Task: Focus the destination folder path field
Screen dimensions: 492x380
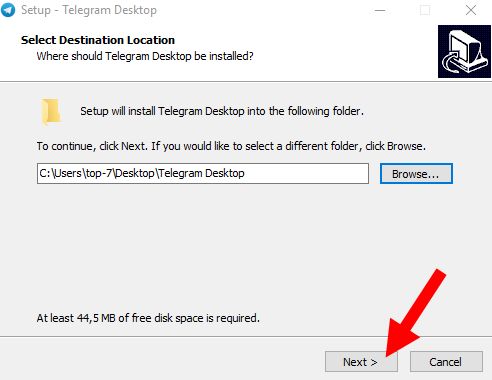Action: pos(203,173)
